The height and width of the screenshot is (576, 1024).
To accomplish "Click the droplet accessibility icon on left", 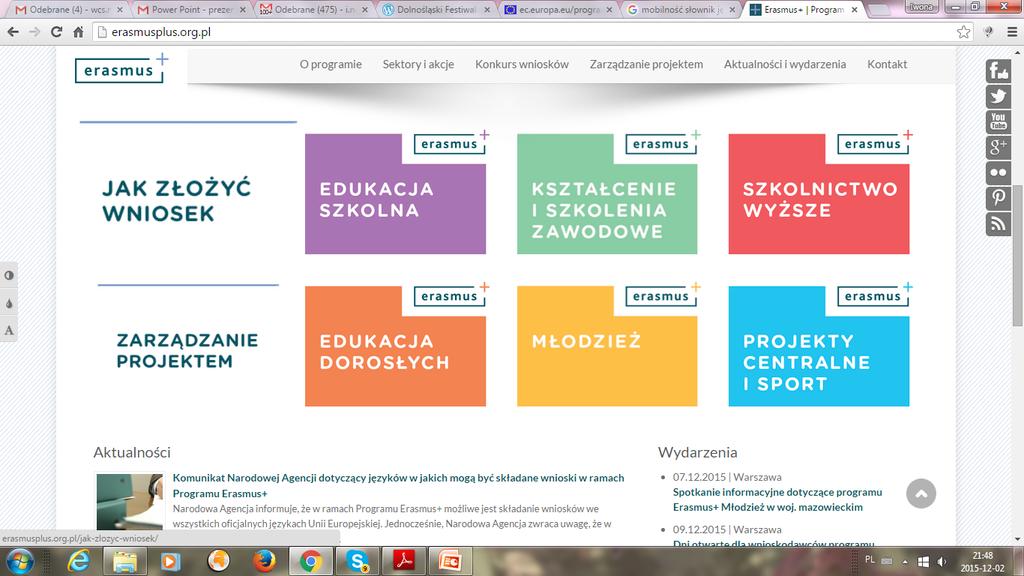I will (x=9, y=303).
